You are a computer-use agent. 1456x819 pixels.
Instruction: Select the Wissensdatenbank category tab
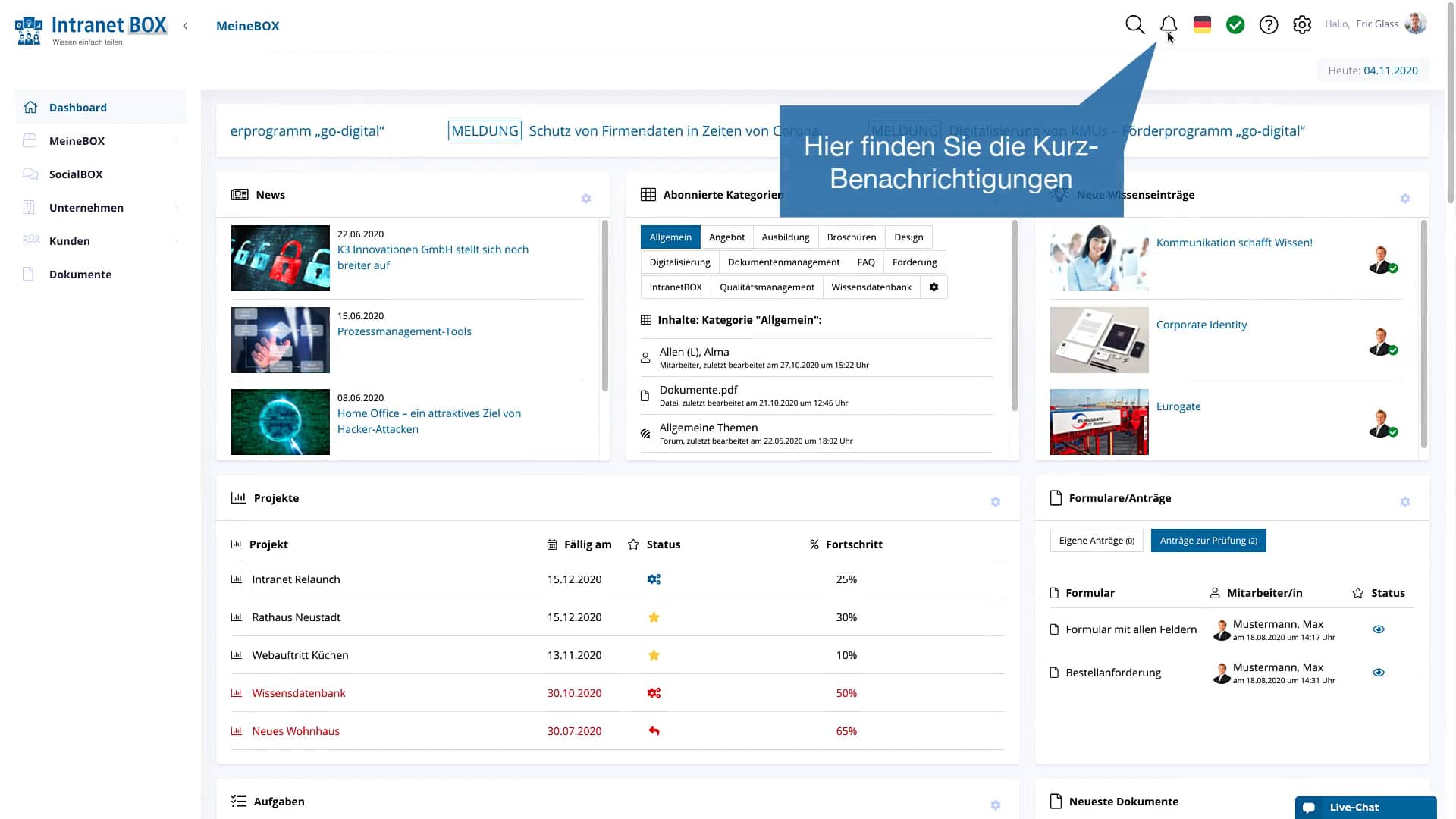871,287
